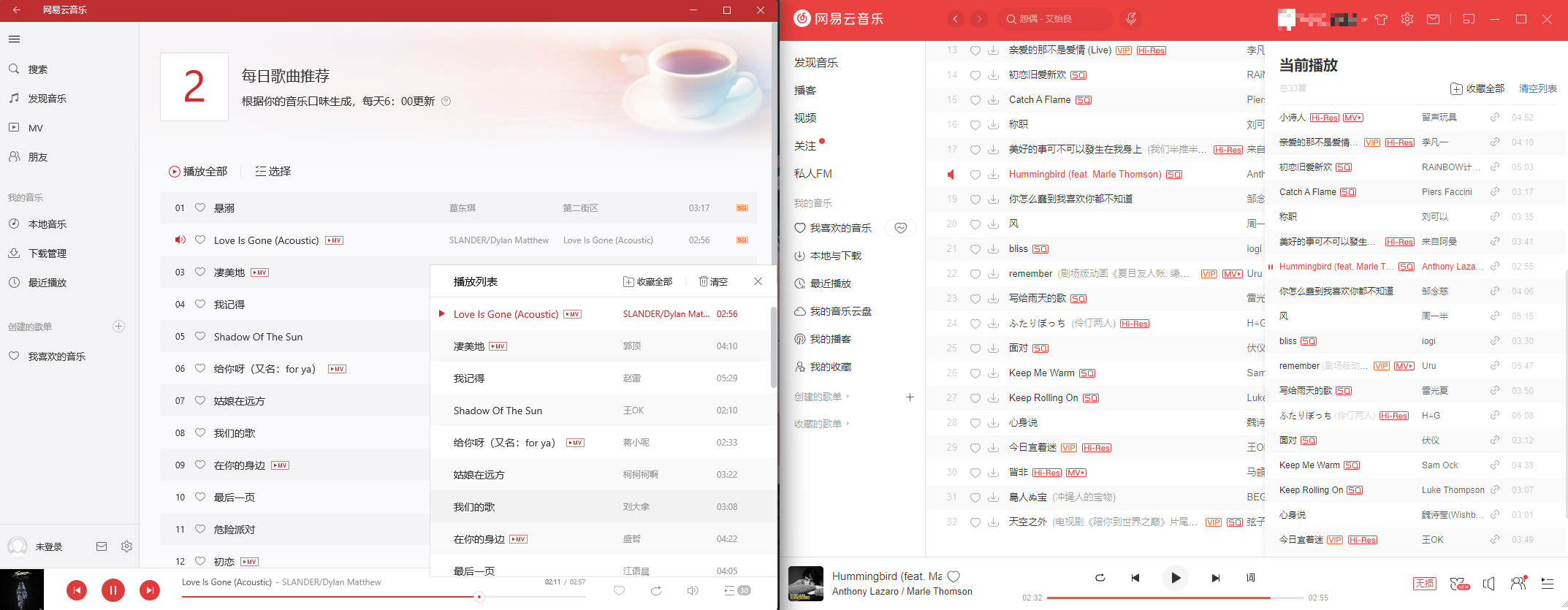Open settings gear beside 未登录
This screenshot has width=1568, height=610.
(126, 546)
